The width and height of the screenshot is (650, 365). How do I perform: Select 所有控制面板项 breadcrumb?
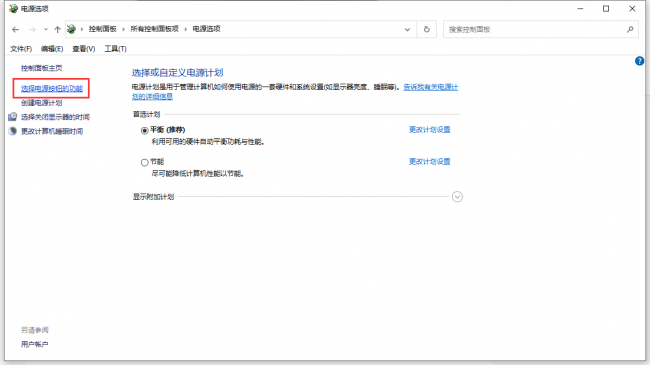154,29
